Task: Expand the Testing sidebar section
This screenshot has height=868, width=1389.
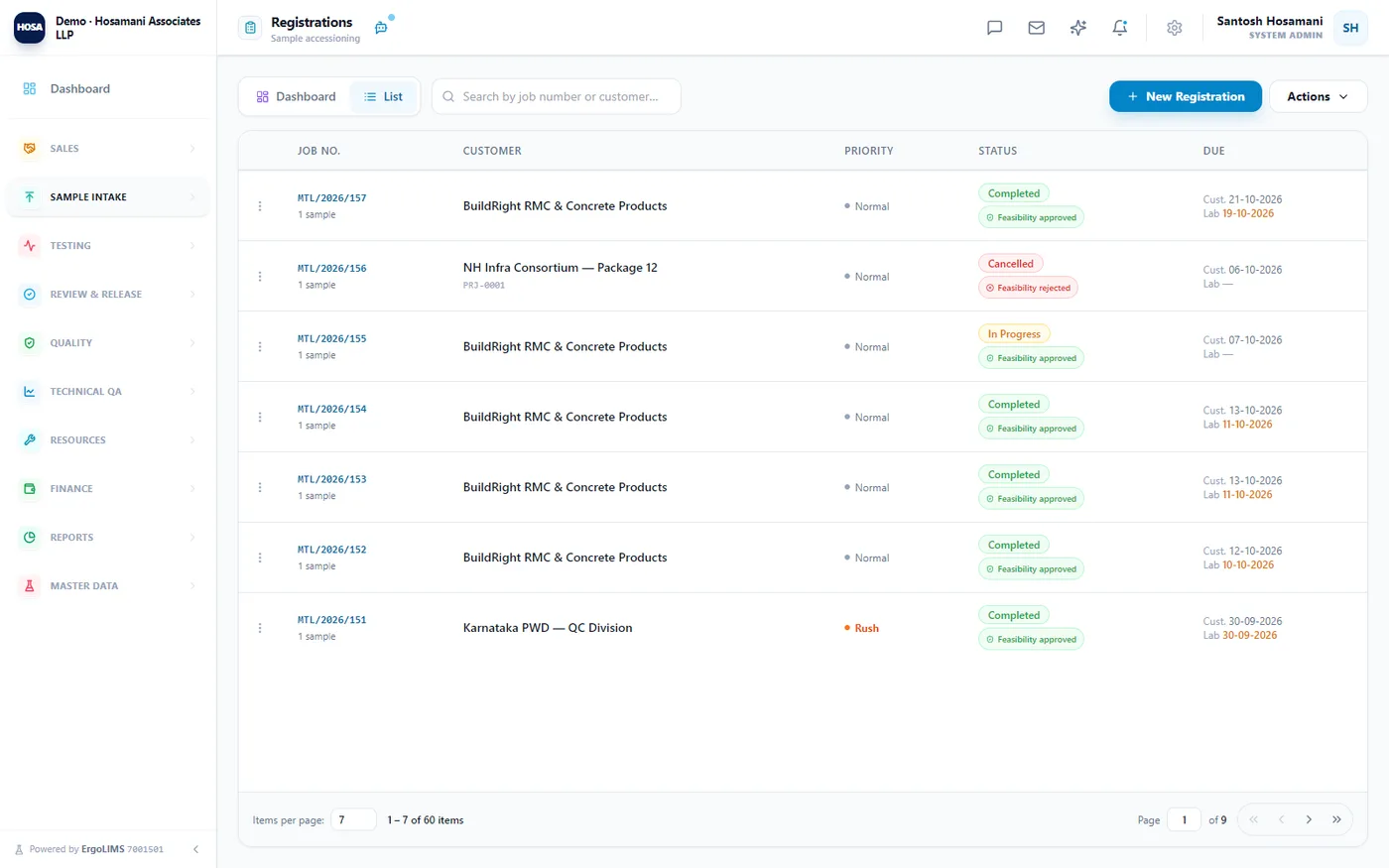Action: 108,246
